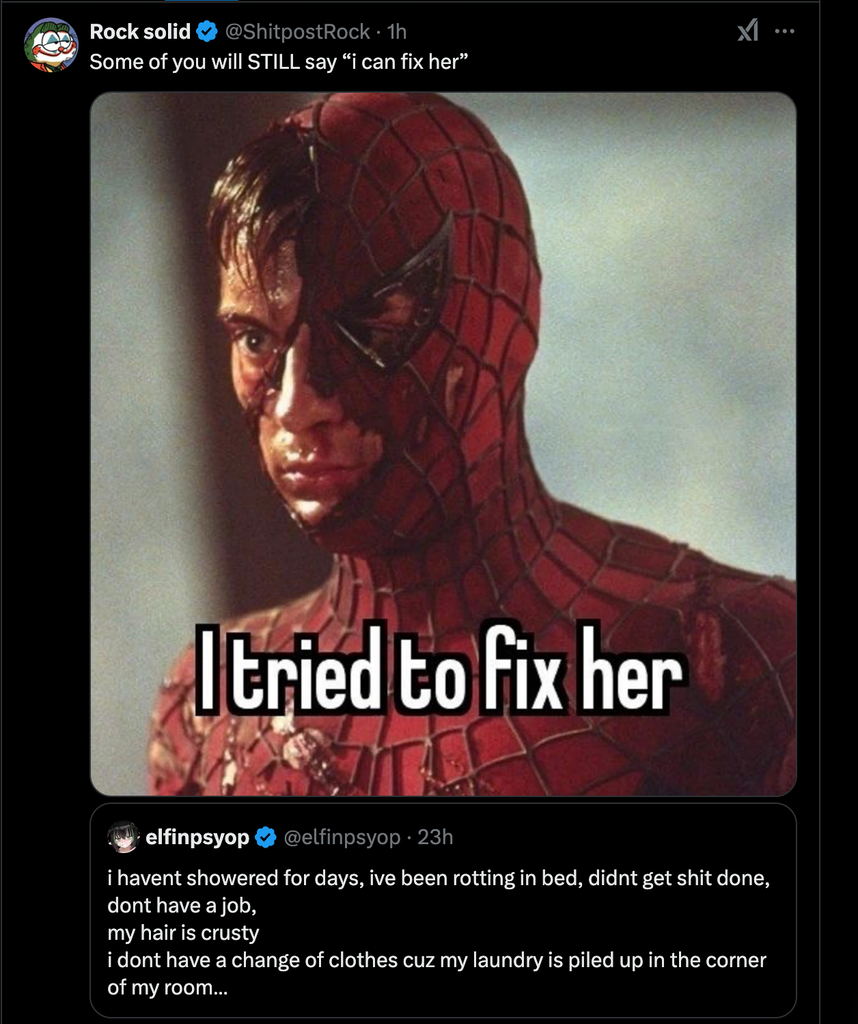Open the @ShitpostRock handle
The width and height of the screenshot is (858, 1024).
point(298,31)
